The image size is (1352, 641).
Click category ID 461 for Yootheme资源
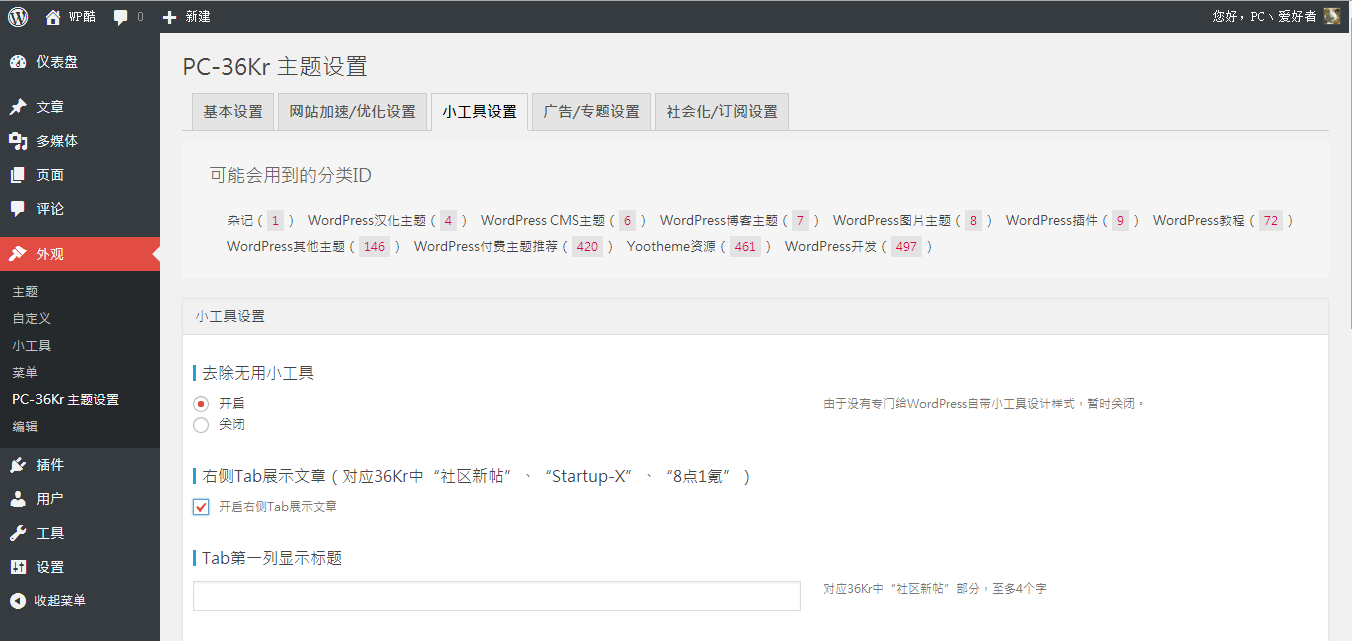(x=746, y=247)
